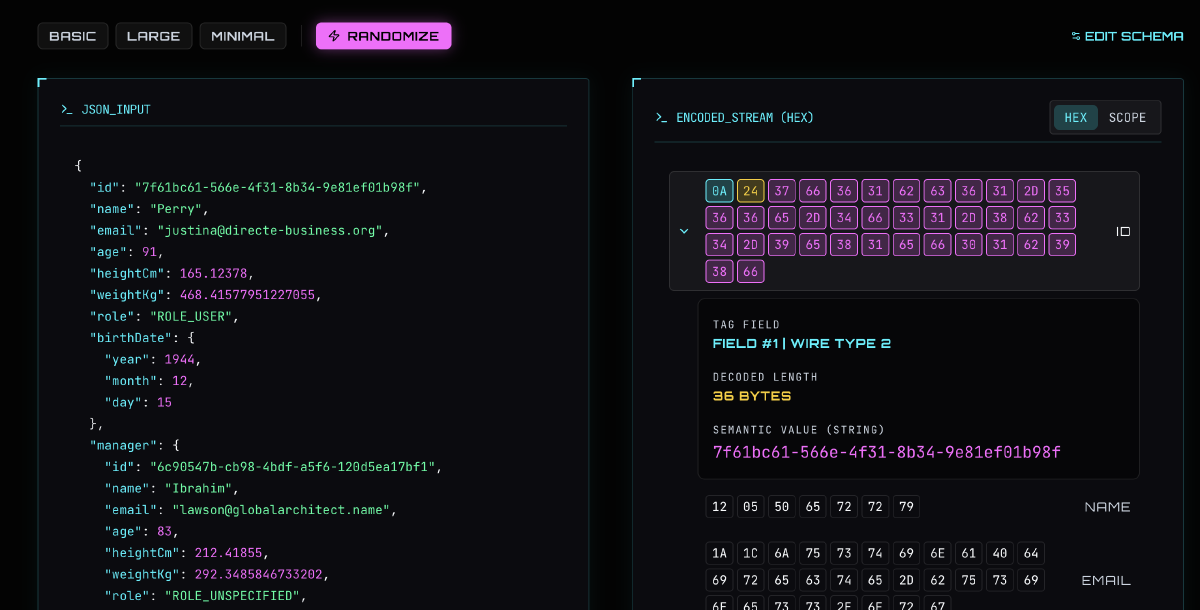Click the "role": "ROLE_USER" line

pyautogui.click(x=165, y=316)
